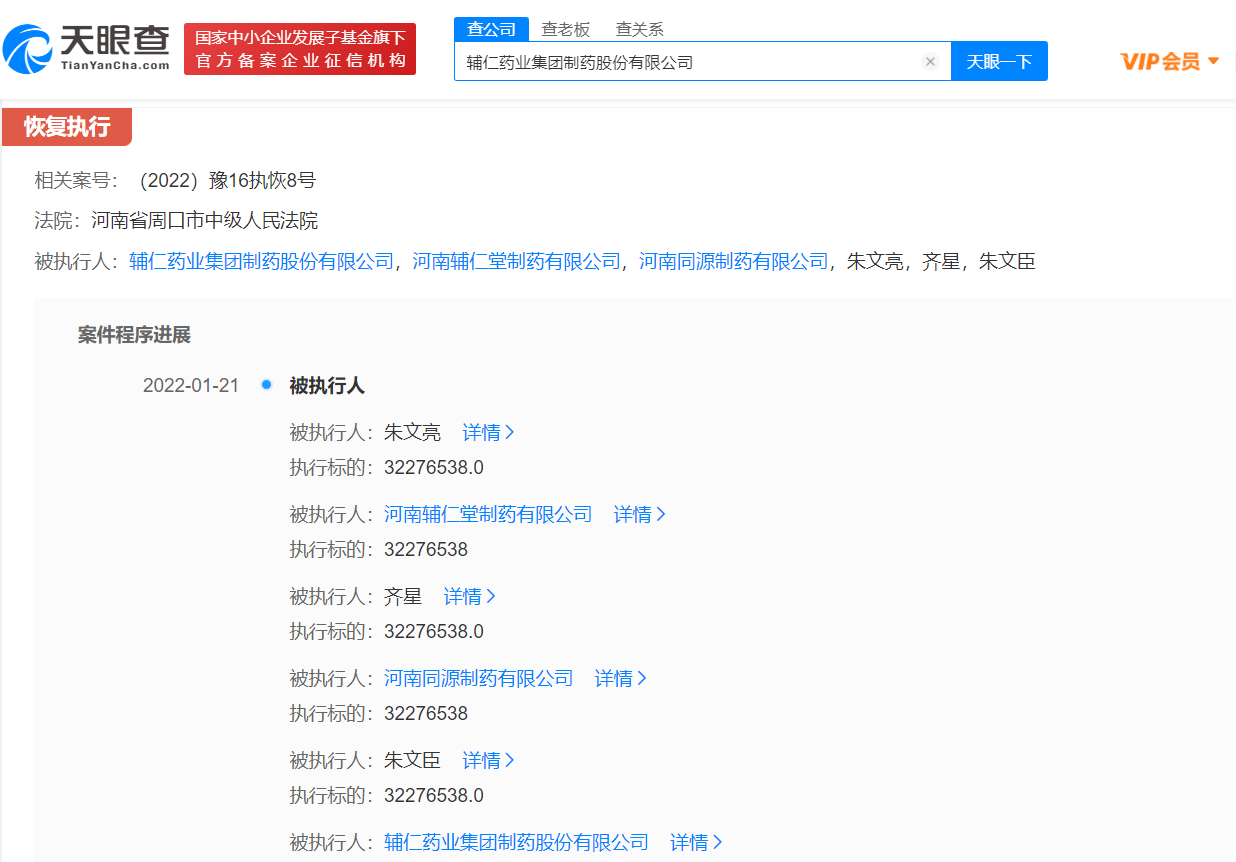Click 河南同源制药有限公司 link in progress list
1236x862 pixels.
tap(479, 679)
